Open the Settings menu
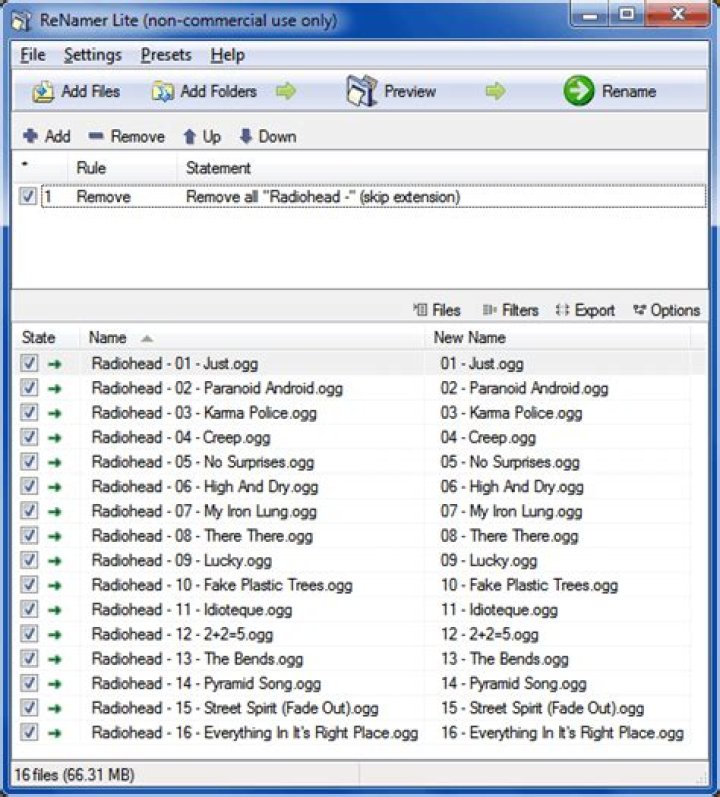 92,55
